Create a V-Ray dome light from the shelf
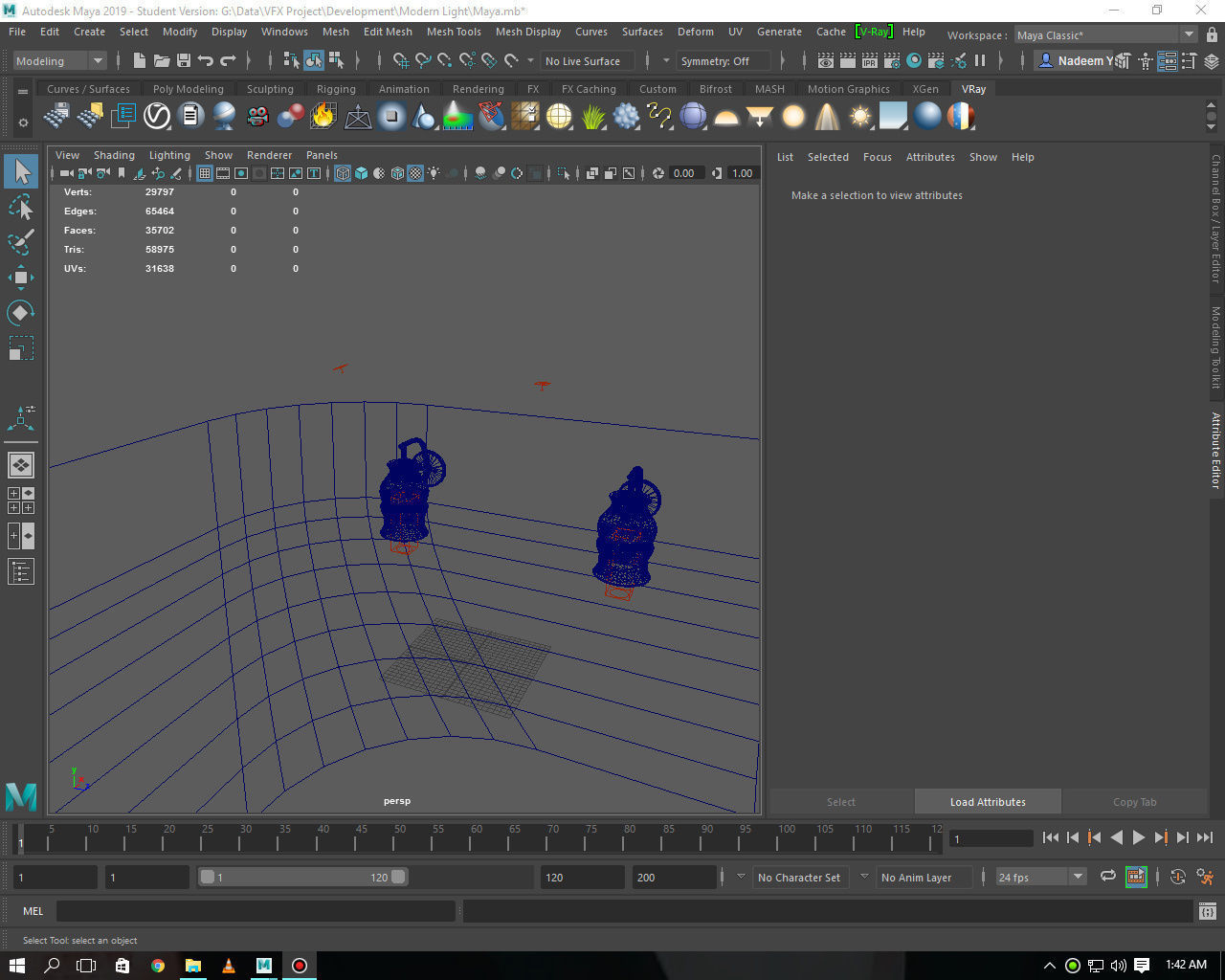1225x980 pixels. 726,117
